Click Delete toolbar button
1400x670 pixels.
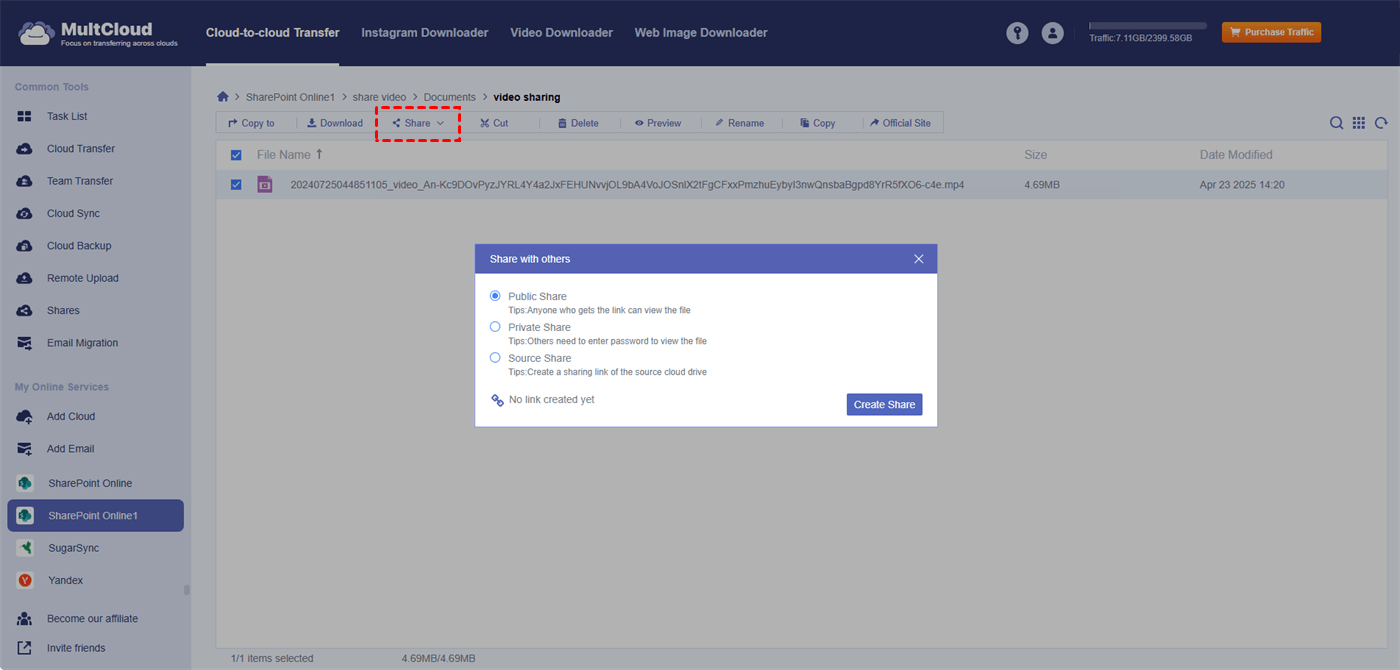[578, 123]
